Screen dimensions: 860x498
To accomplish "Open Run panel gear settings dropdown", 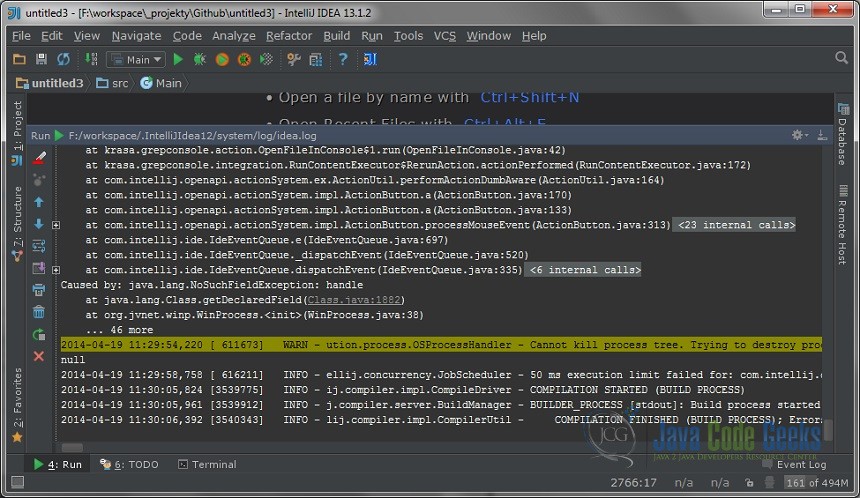I will tap(800, 135).
